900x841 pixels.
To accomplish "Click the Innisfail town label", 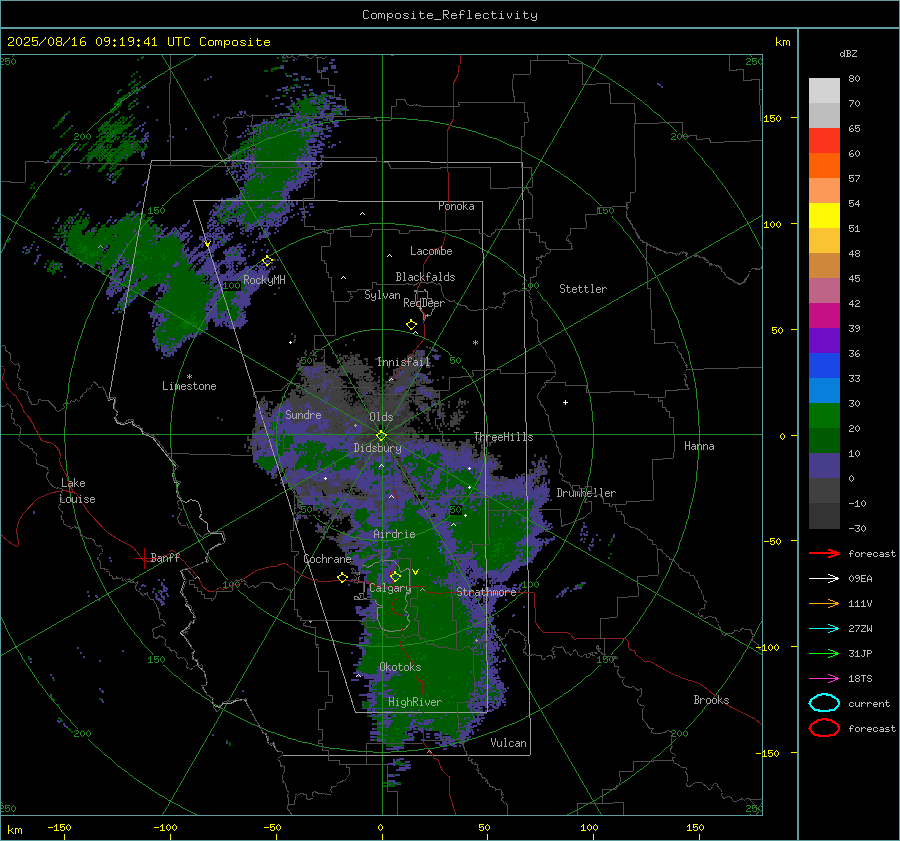I will coord(404,362).
